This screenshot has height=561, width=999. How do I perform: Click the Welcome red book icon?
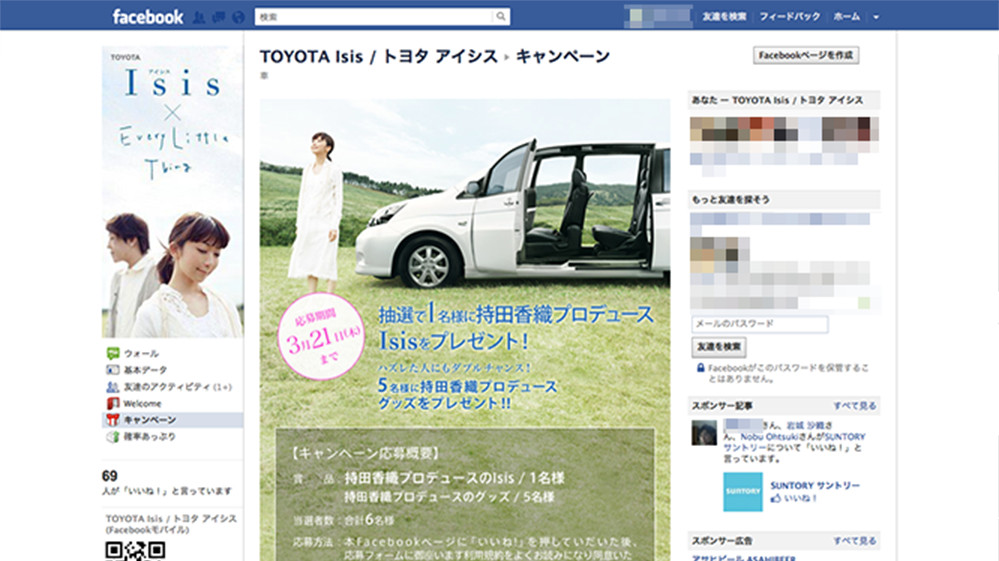tap(113, 403)
